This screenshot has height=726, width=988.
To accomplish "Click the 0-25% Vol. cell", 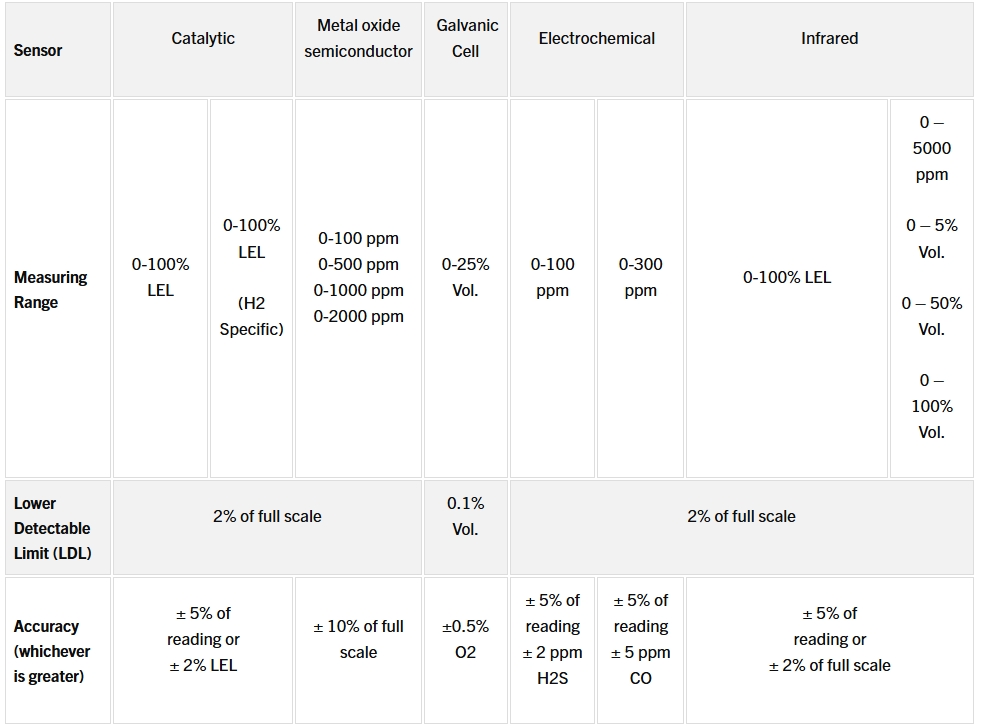I will pos(465,277).
